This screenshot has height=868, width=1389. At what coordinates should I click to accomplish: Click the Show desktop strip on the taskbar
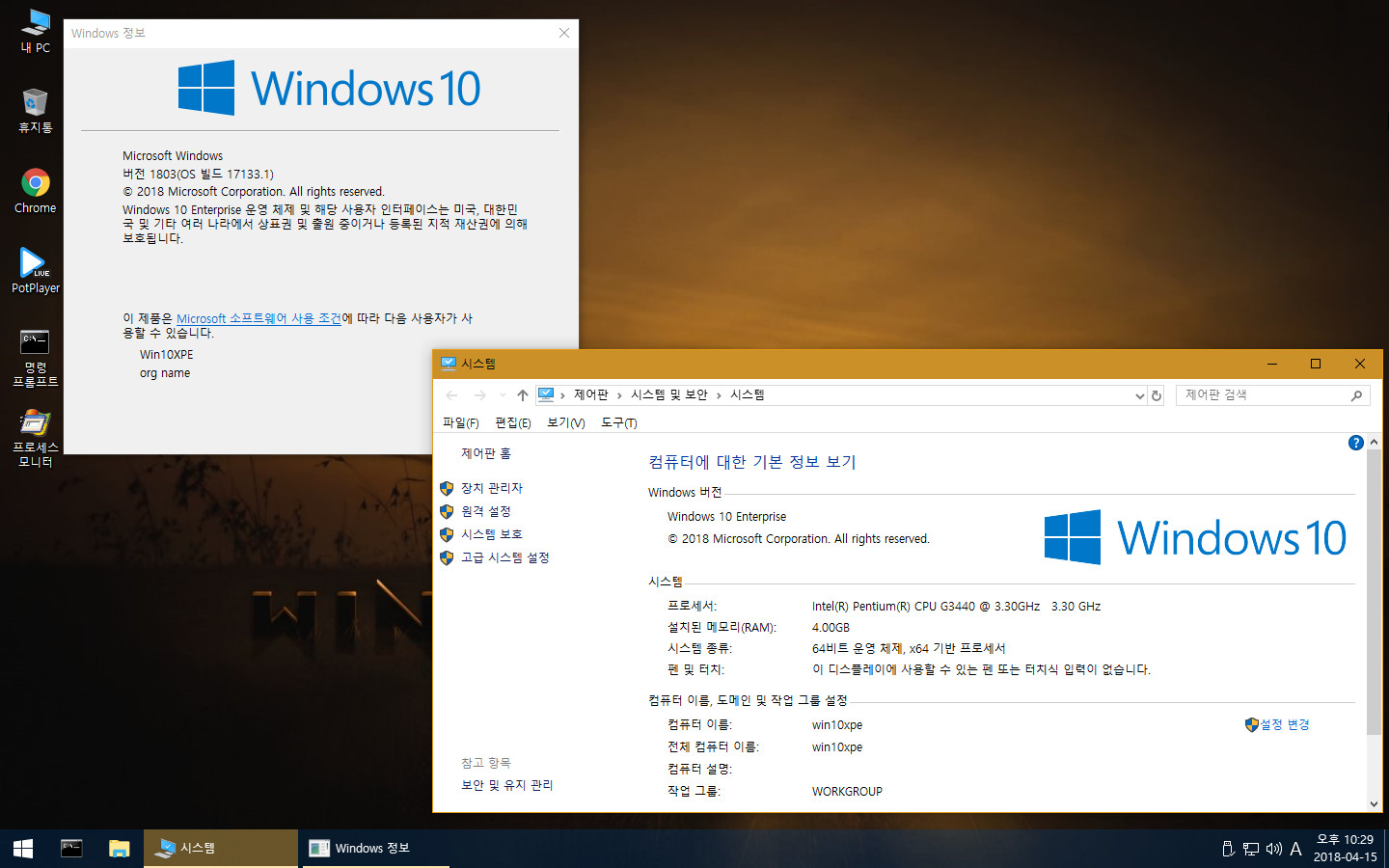1386,849
